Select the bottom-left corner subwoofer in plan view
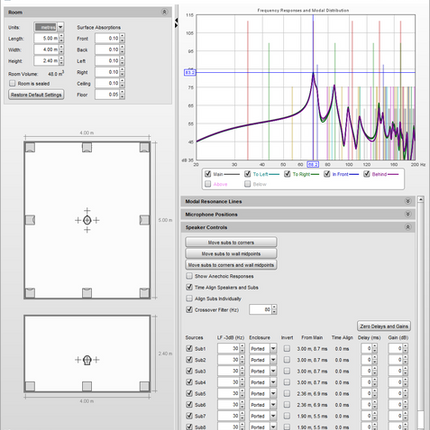 point(30,293)
